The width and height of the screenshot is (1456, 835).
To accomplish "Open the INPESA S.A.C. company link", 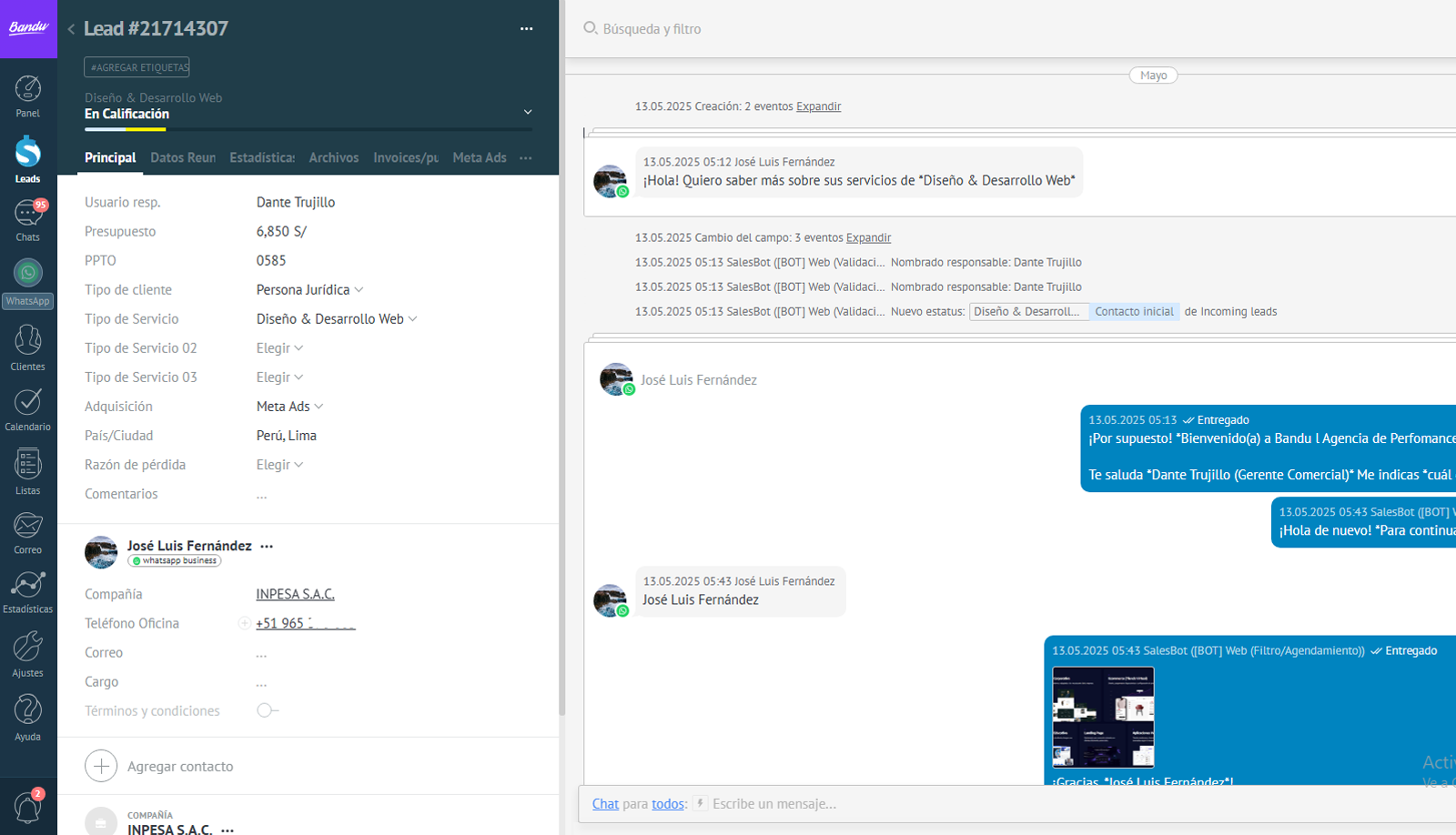I will pos(295,594).
